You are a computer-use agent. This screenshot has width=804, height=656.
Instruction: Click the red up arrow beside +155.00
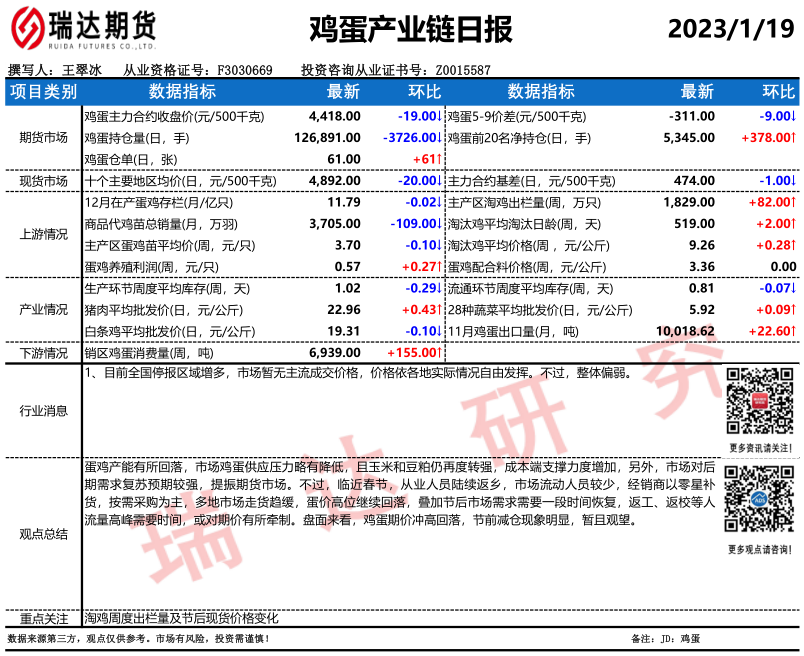coord(439,354)
